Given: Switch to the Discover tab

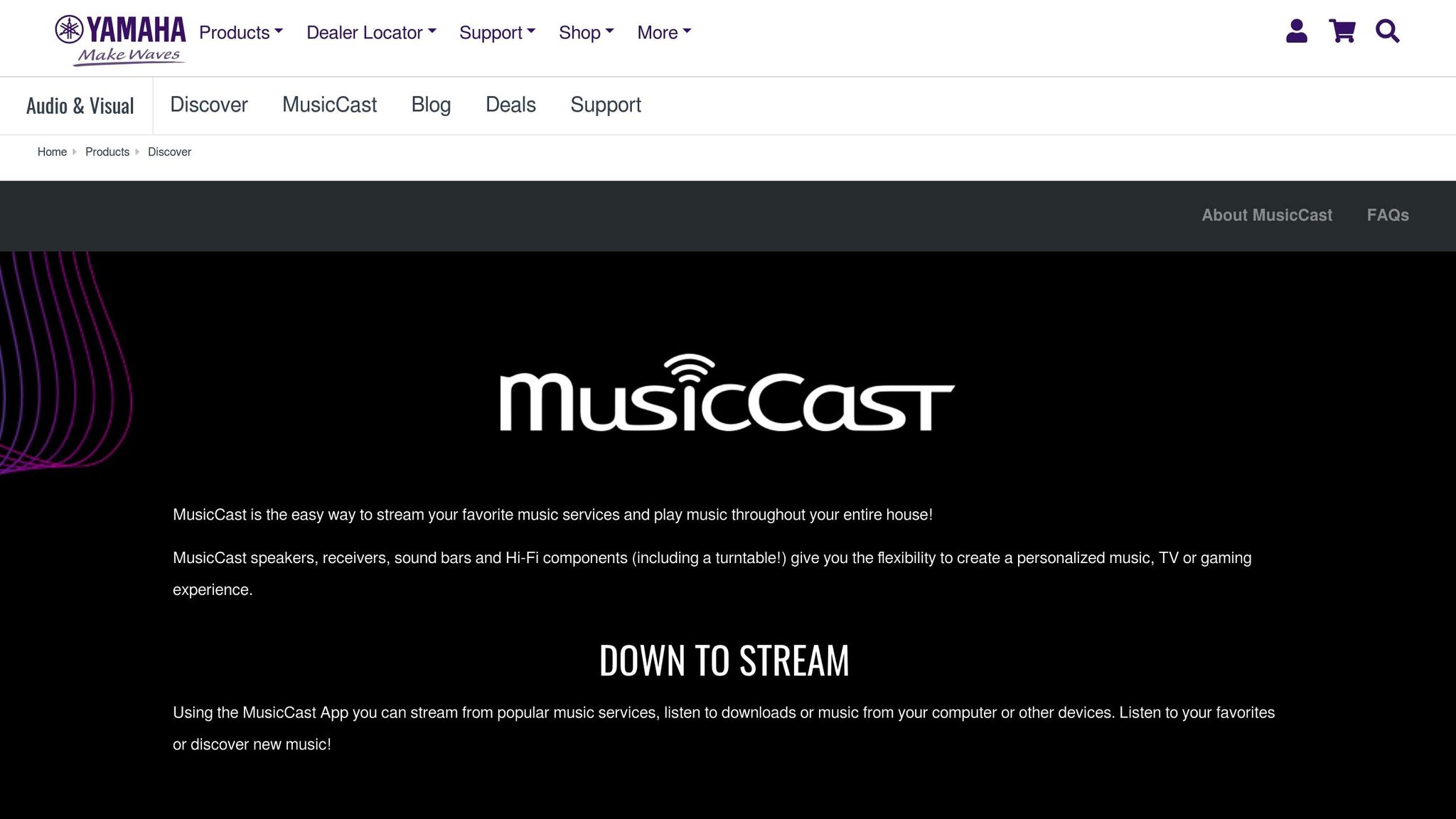Looking at the screenshot, I should pos(208,105).
